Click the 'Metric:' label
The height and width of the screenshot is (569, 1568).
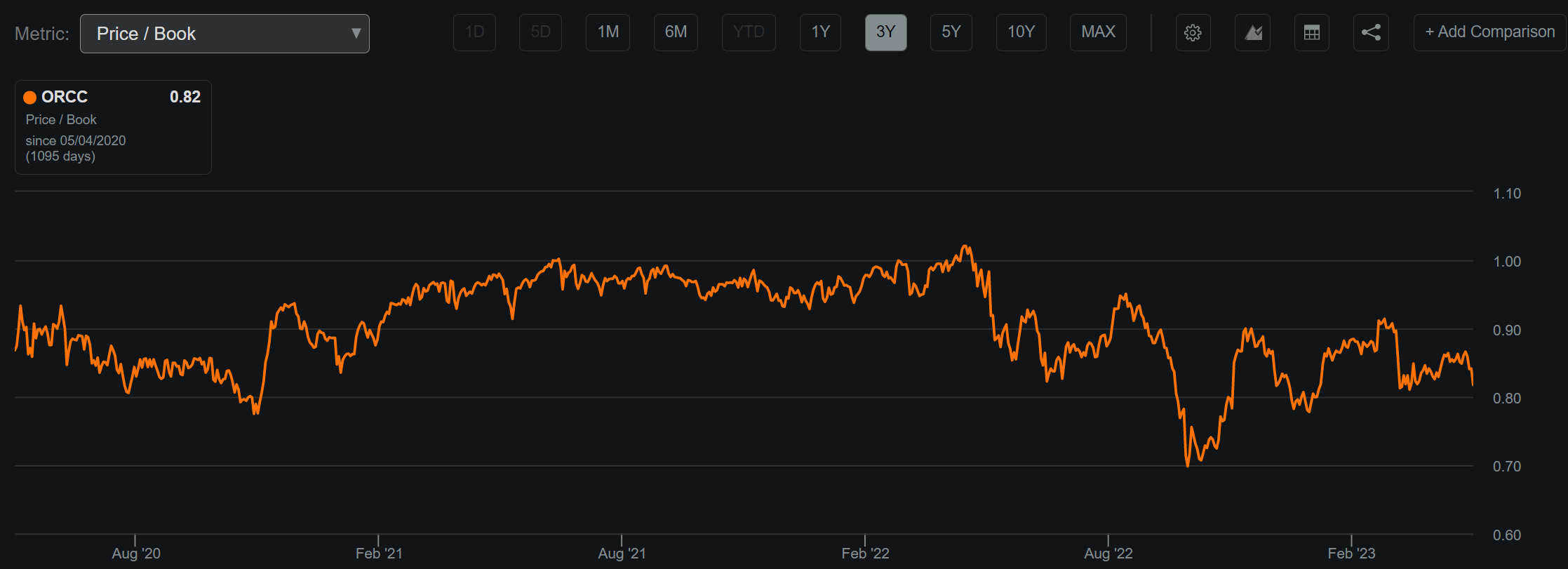(42, 34)
